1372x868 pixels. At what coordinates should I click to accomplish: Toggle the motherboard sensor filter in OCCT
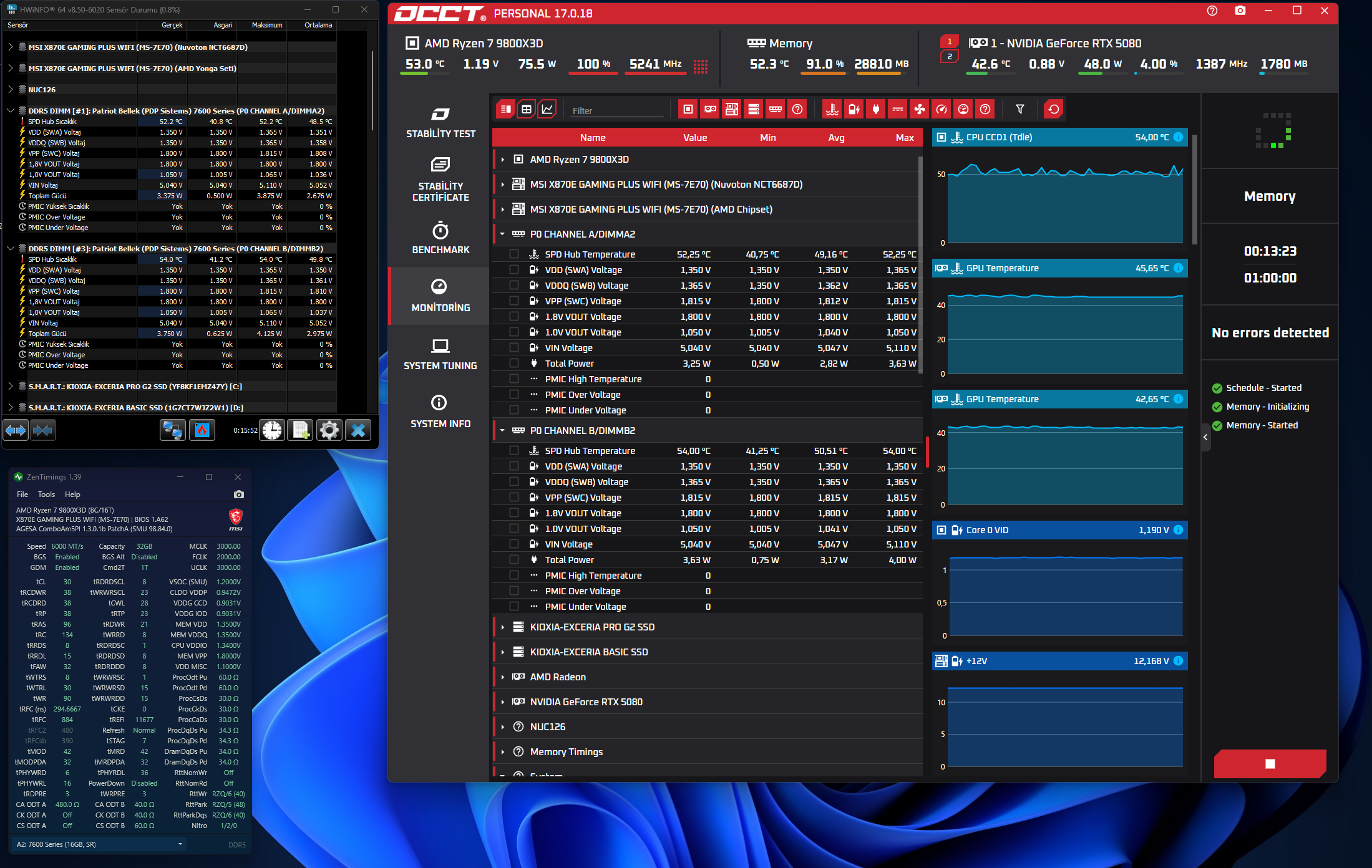pyautogui.click(x=732, y=110)
